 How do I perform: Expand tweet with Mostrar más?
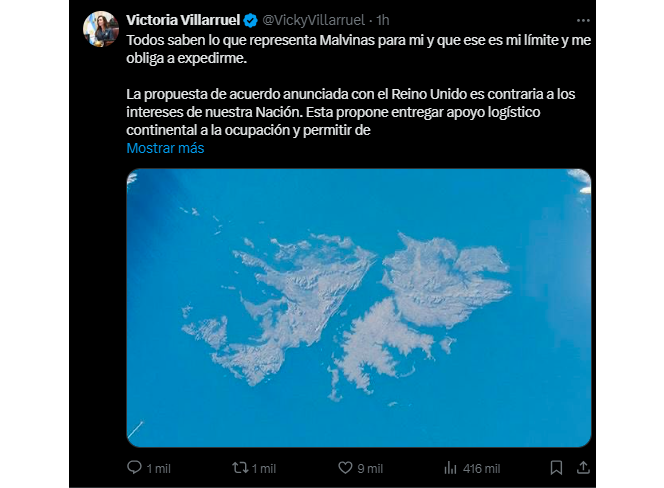pos(165,148)
